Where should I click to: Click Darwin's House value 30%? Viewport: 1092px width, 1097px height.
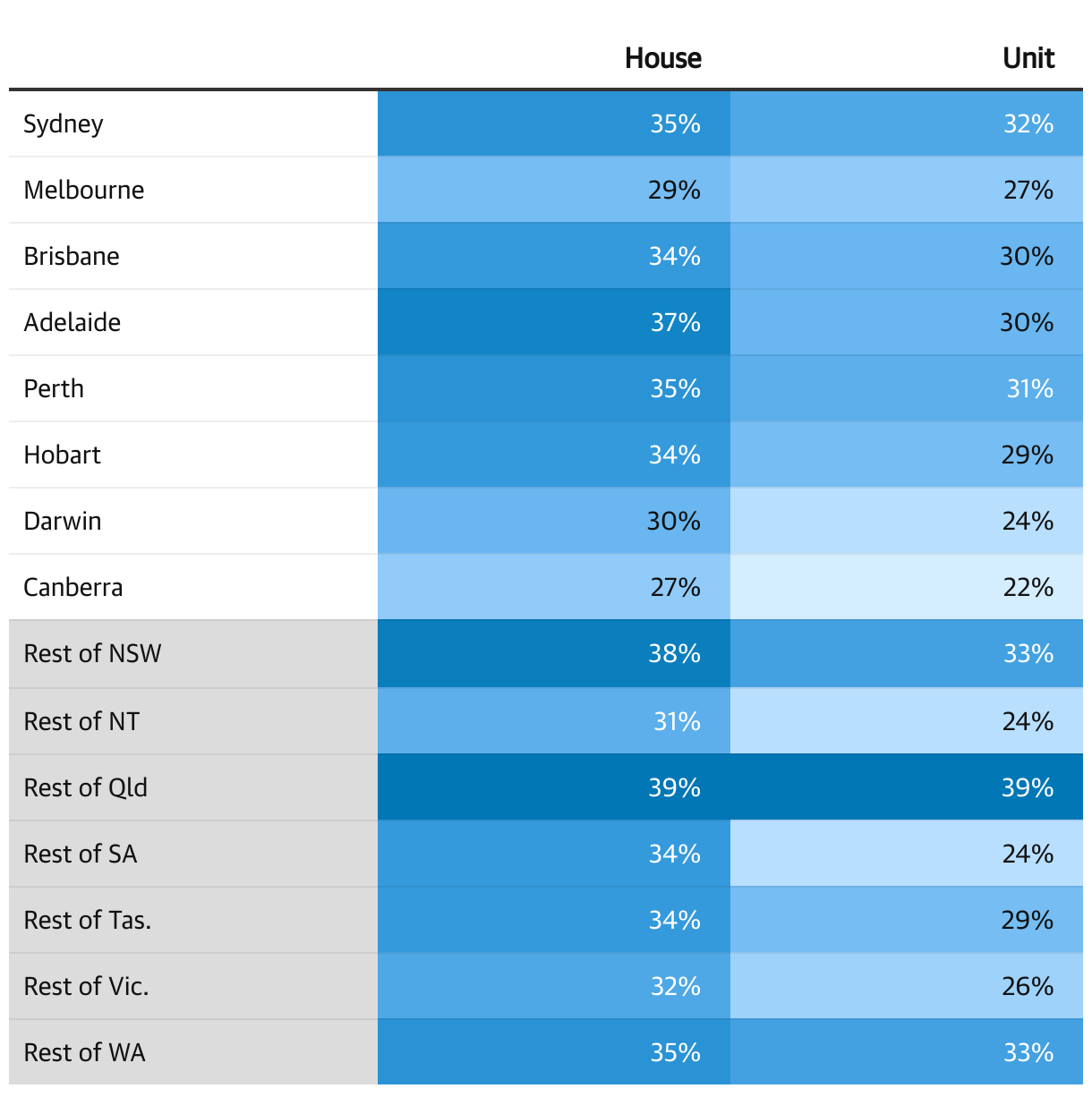tap(674, 521)
